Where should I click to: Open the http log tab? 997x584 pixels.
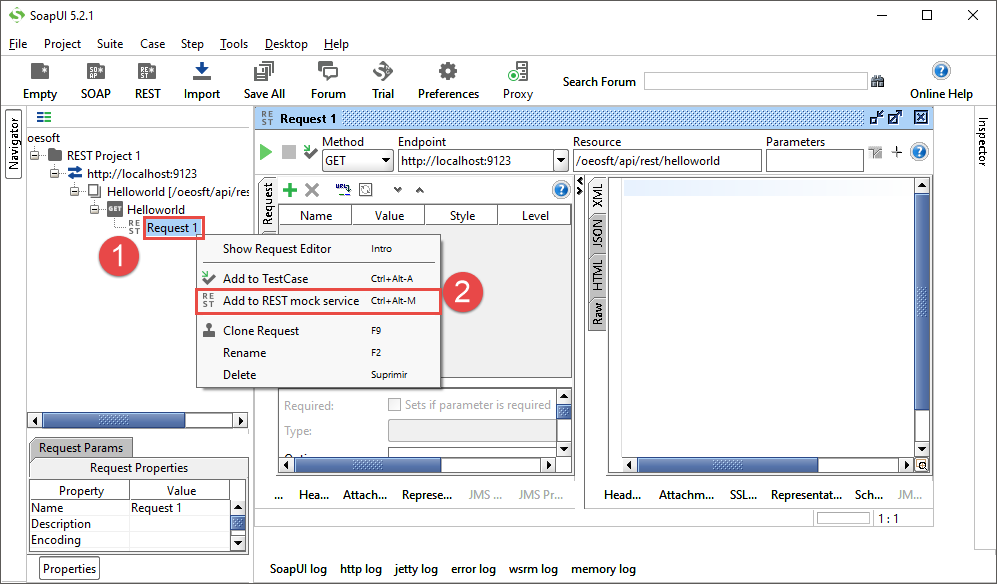361,569
